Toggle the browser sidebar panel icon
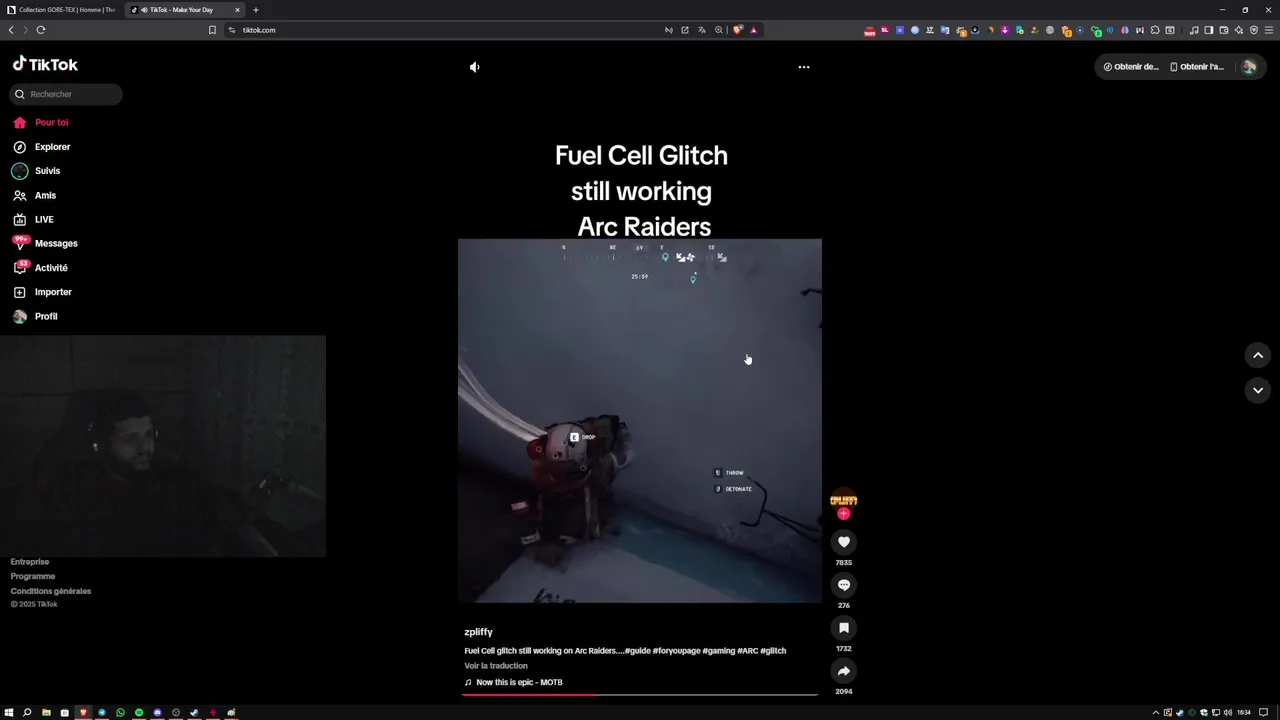This screenshot has height=720, width=1280. tap(1208, 30)
